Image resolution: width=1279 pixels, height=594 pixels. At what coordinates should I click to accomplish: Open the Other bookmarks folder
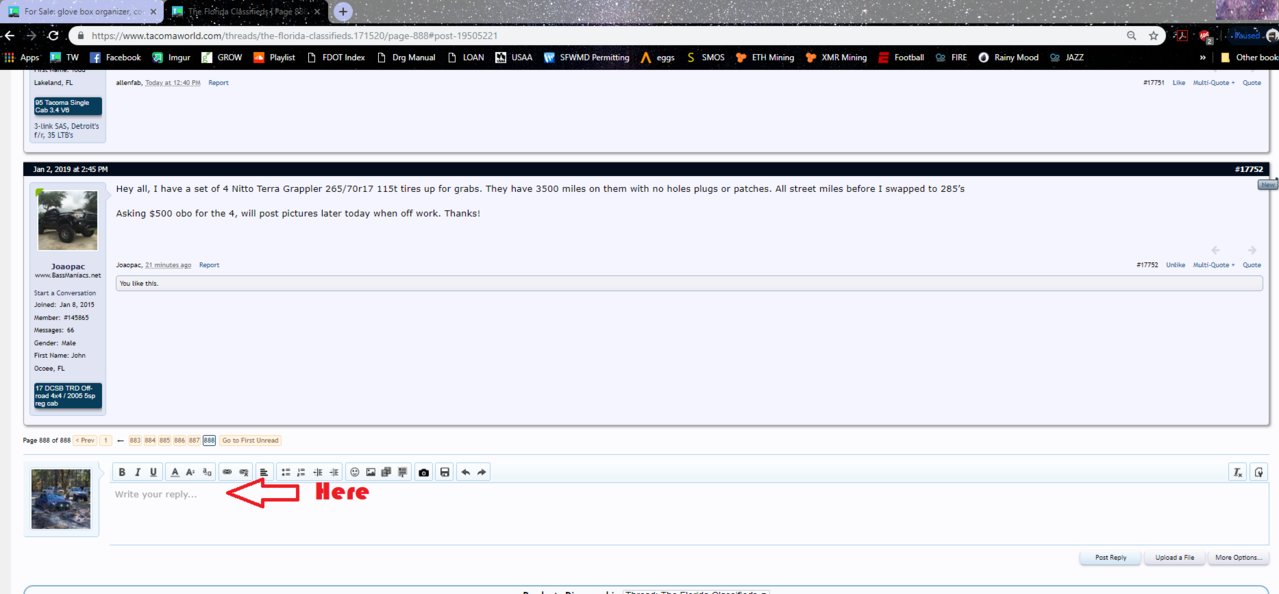click(1248, 58)
